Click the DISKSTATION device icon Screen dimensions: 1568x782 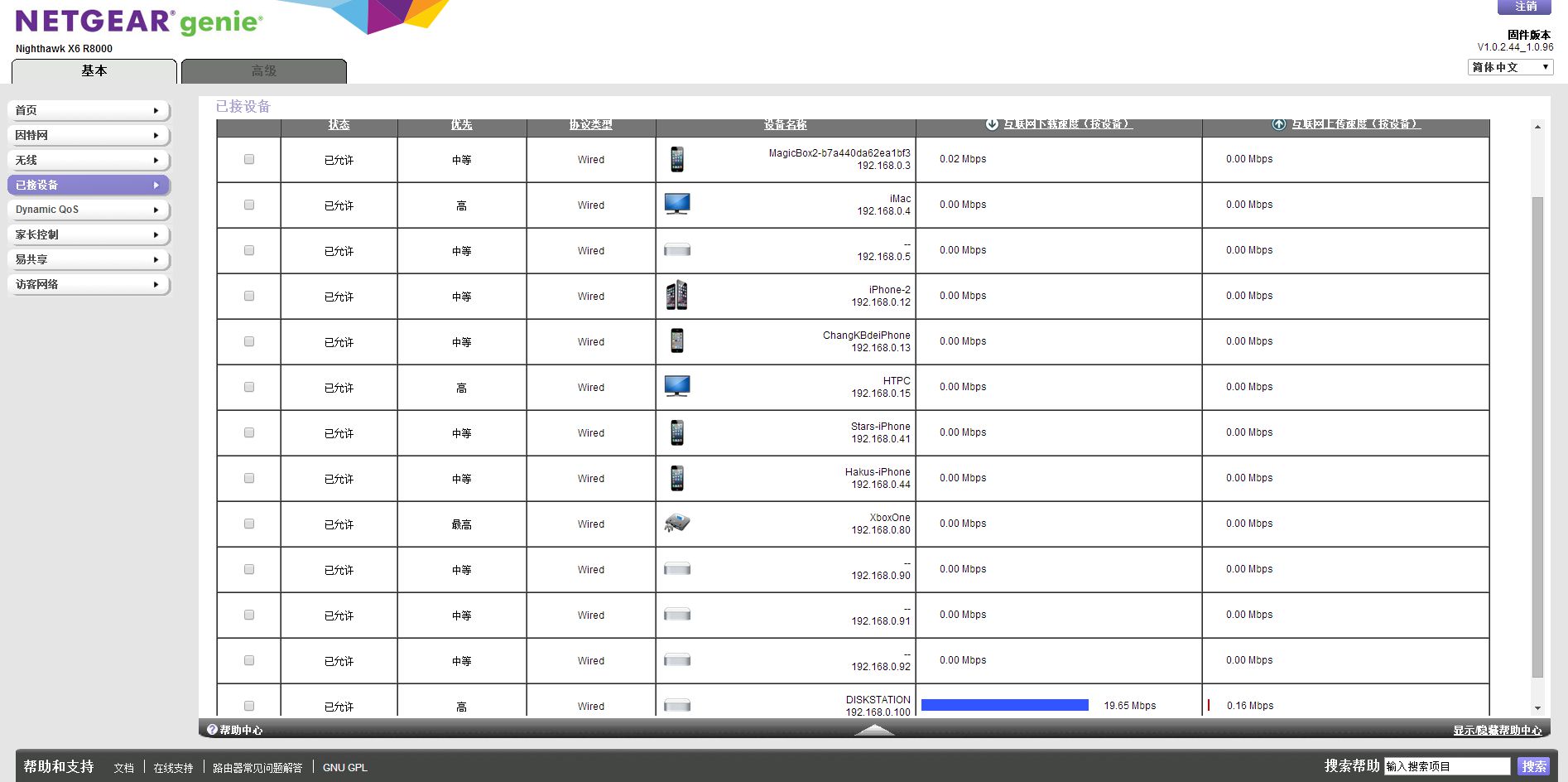(677, 706)
